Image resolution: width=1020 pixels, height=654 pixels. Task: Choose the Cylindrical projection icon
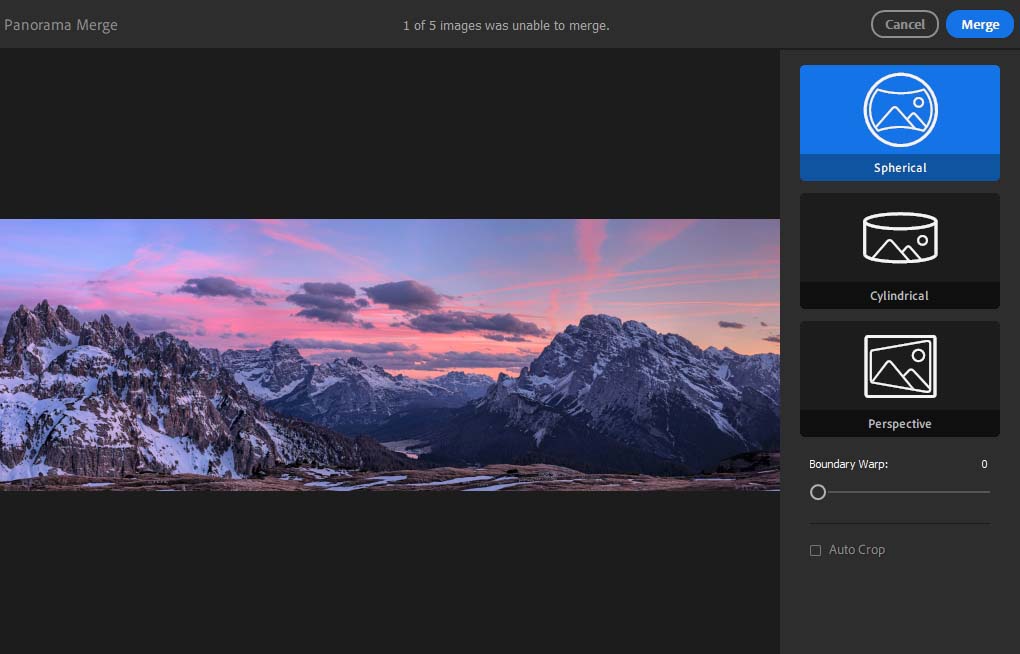point(900,238)
